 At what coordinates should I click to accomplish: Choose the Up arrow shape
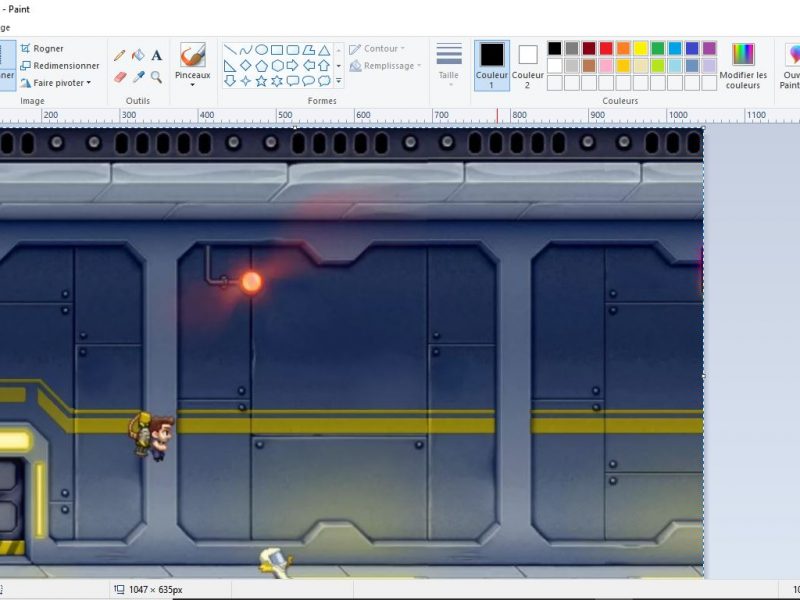324,65
